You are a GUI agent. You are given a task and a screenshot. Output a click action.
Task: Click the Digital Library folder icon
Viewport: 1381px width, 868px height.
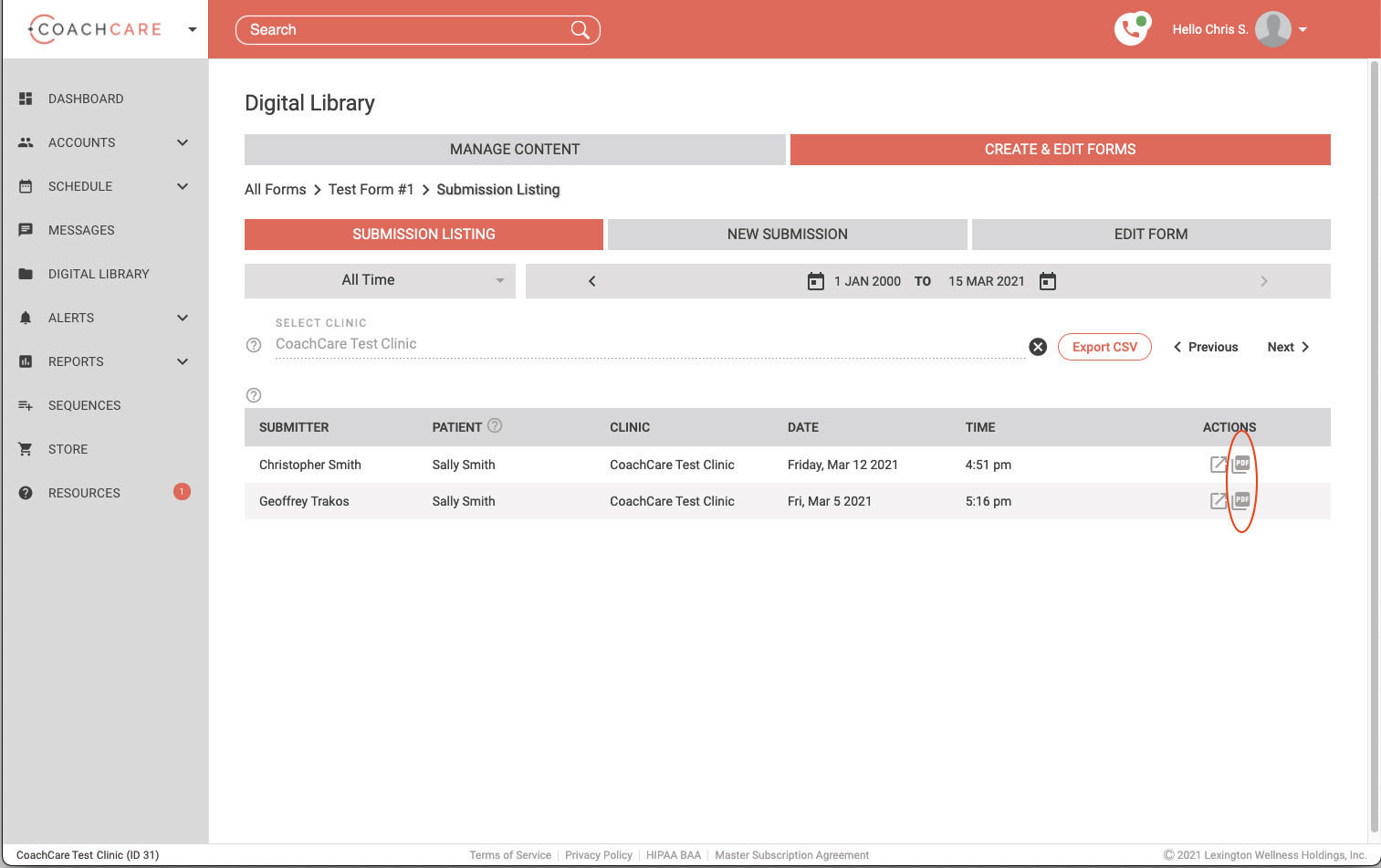(x=26, y=274)
